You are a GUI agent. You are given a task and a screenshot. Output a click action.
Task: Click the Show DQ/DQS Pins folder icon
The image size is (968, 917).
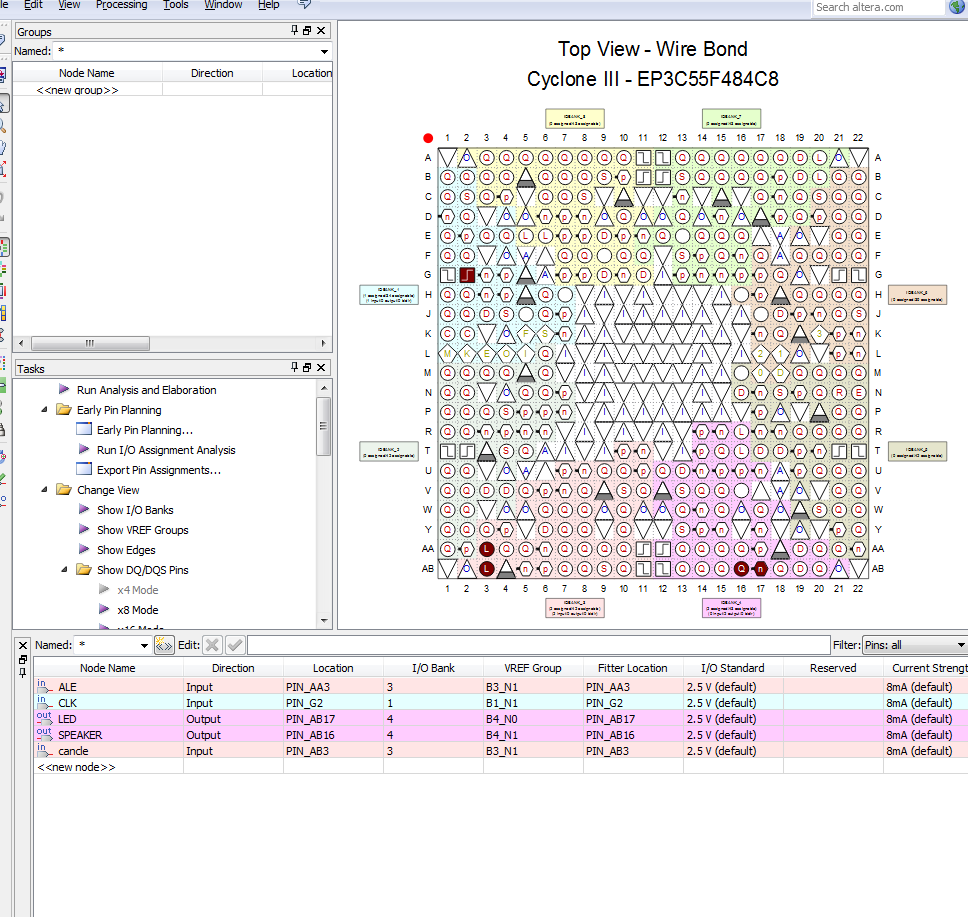click(x=83, y=569)
